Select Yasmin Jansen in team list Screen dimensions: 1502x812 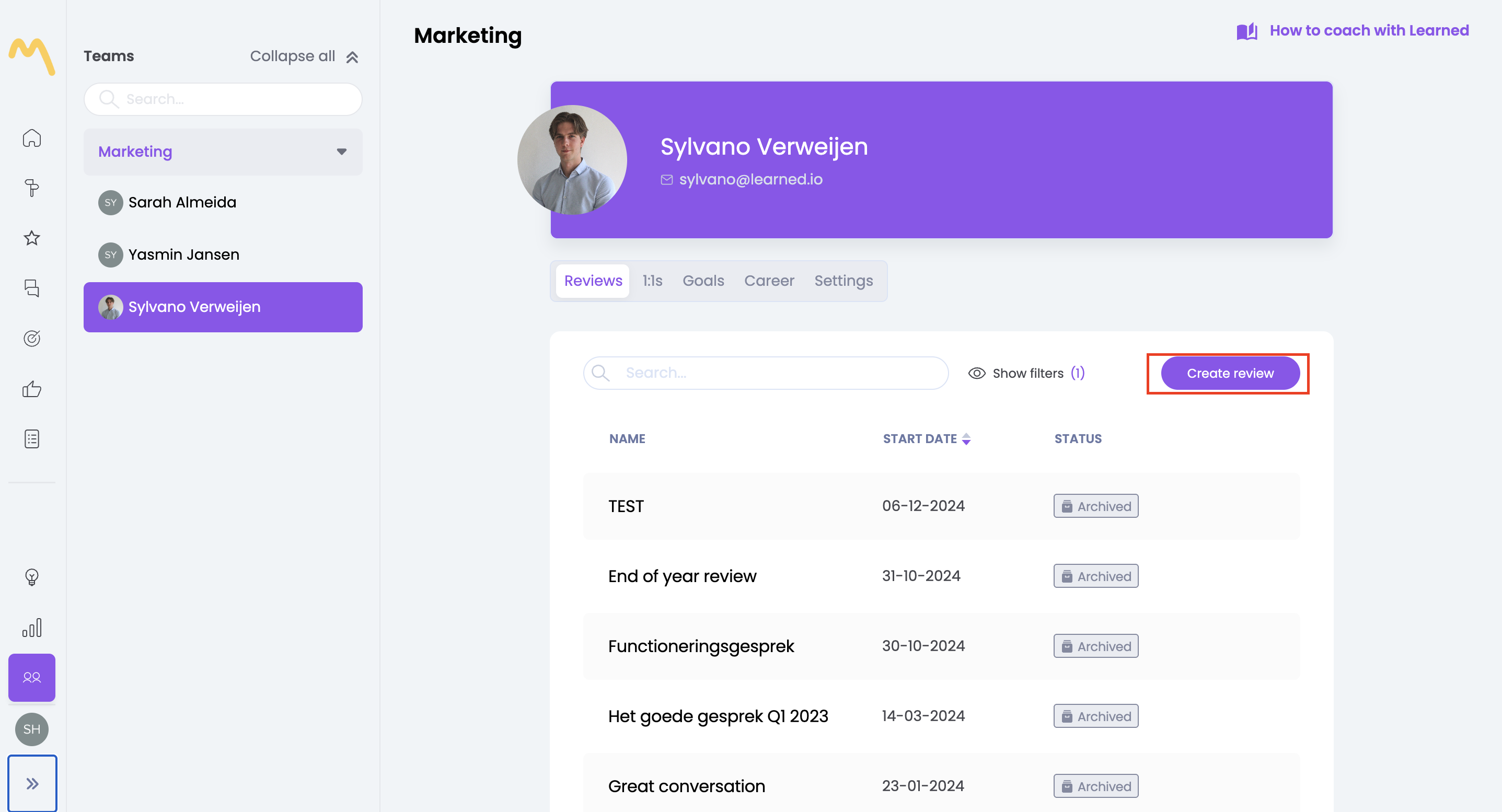click(x=183, y=255)
